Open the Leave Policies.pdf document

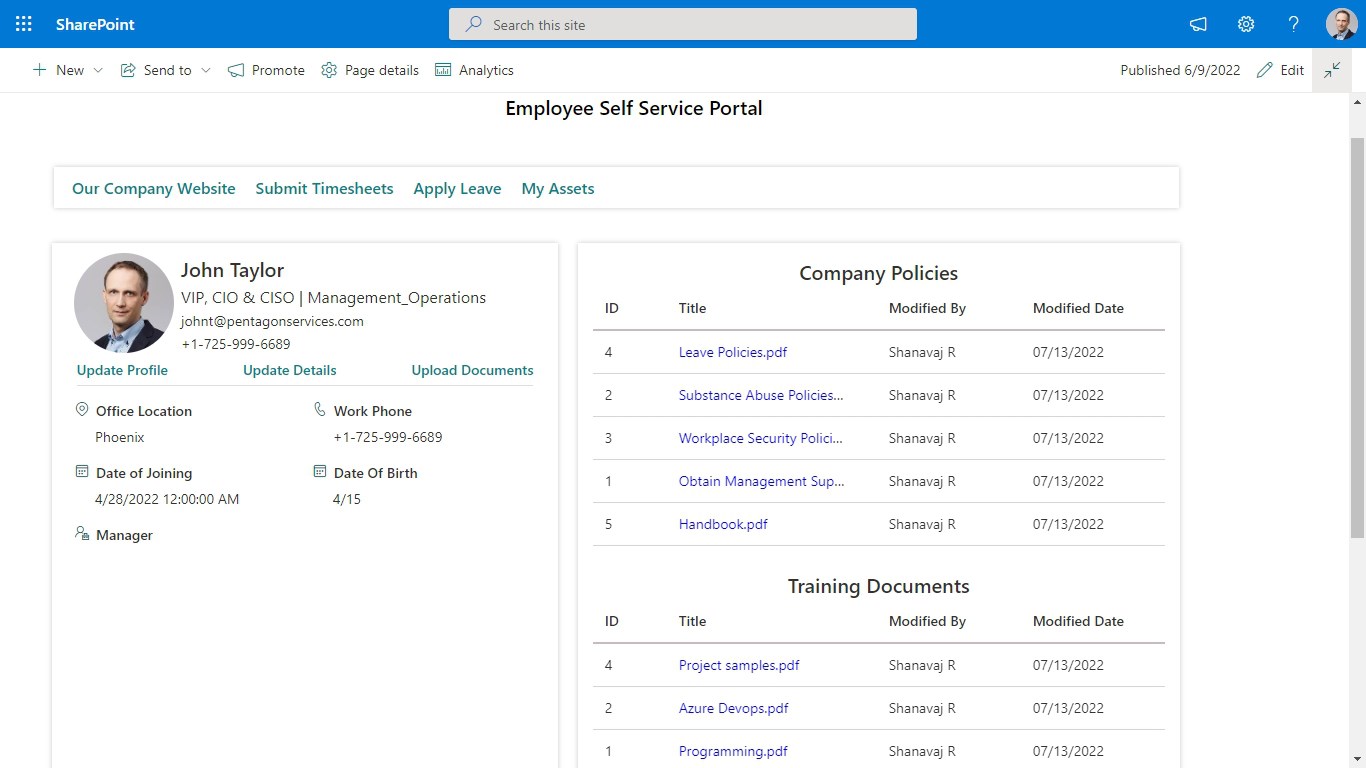(x=732, y=352)
